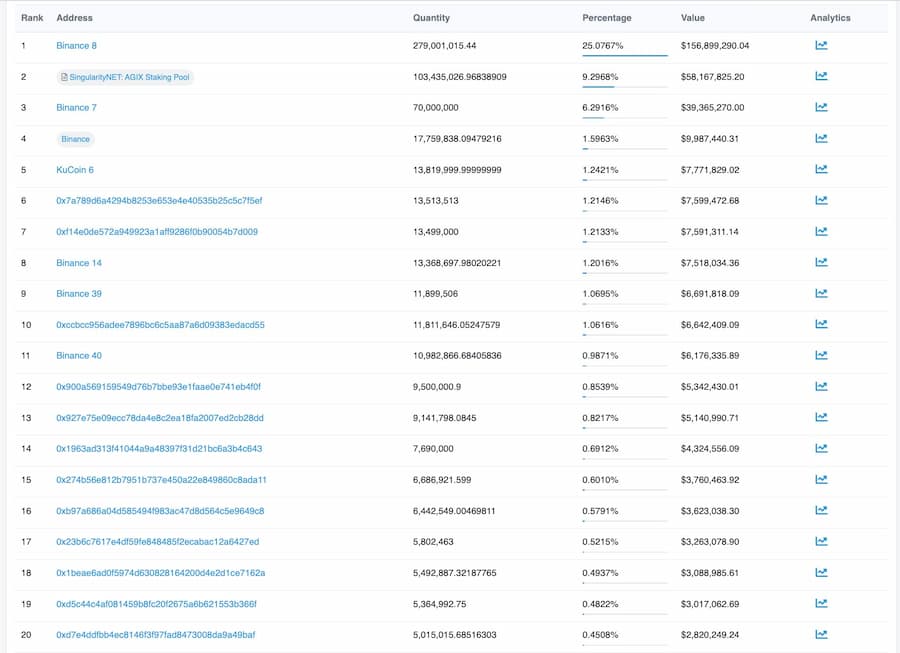Open the Binance 8 address link
This screenshot has height=653, width=900.
coord(76,46)
